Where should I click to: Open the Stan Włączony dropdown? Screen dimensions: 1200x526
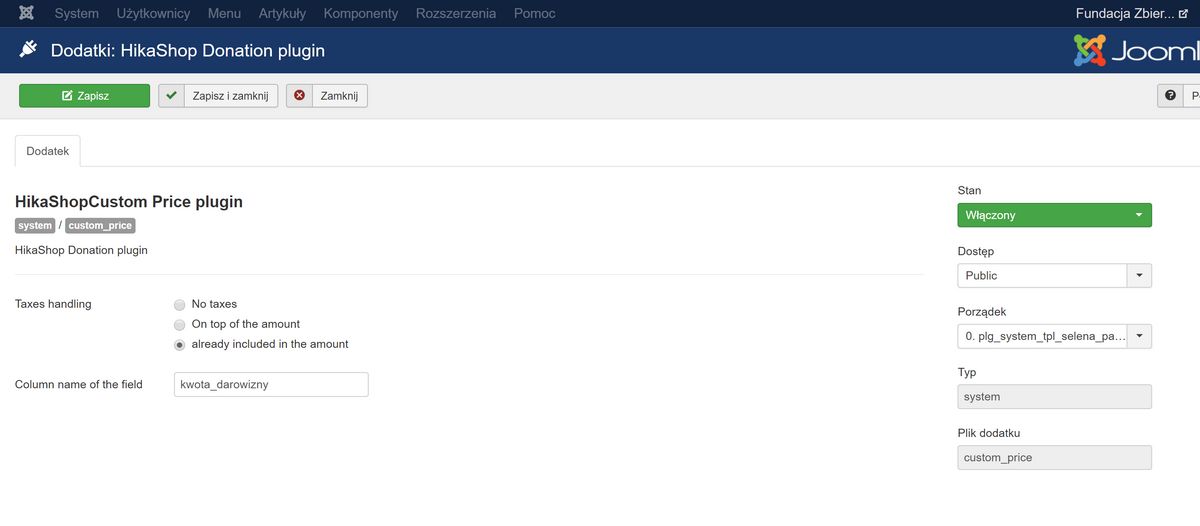1054,215
